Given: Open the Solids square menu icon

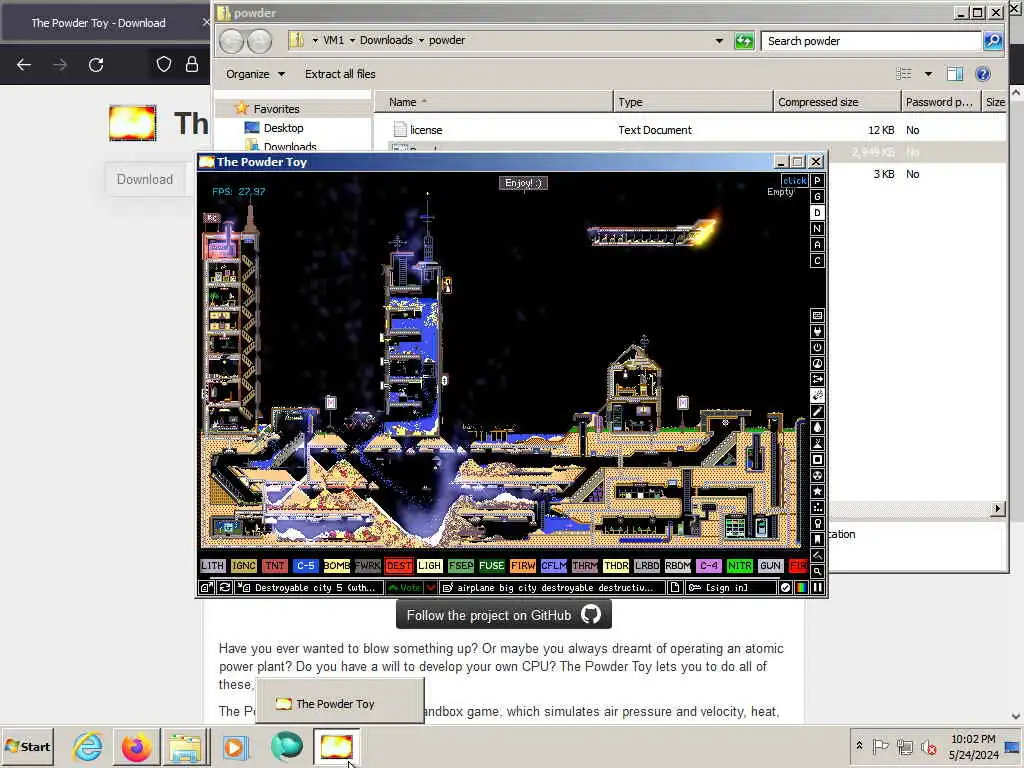Looking at the screenshot, I should (x=817, y=459).
